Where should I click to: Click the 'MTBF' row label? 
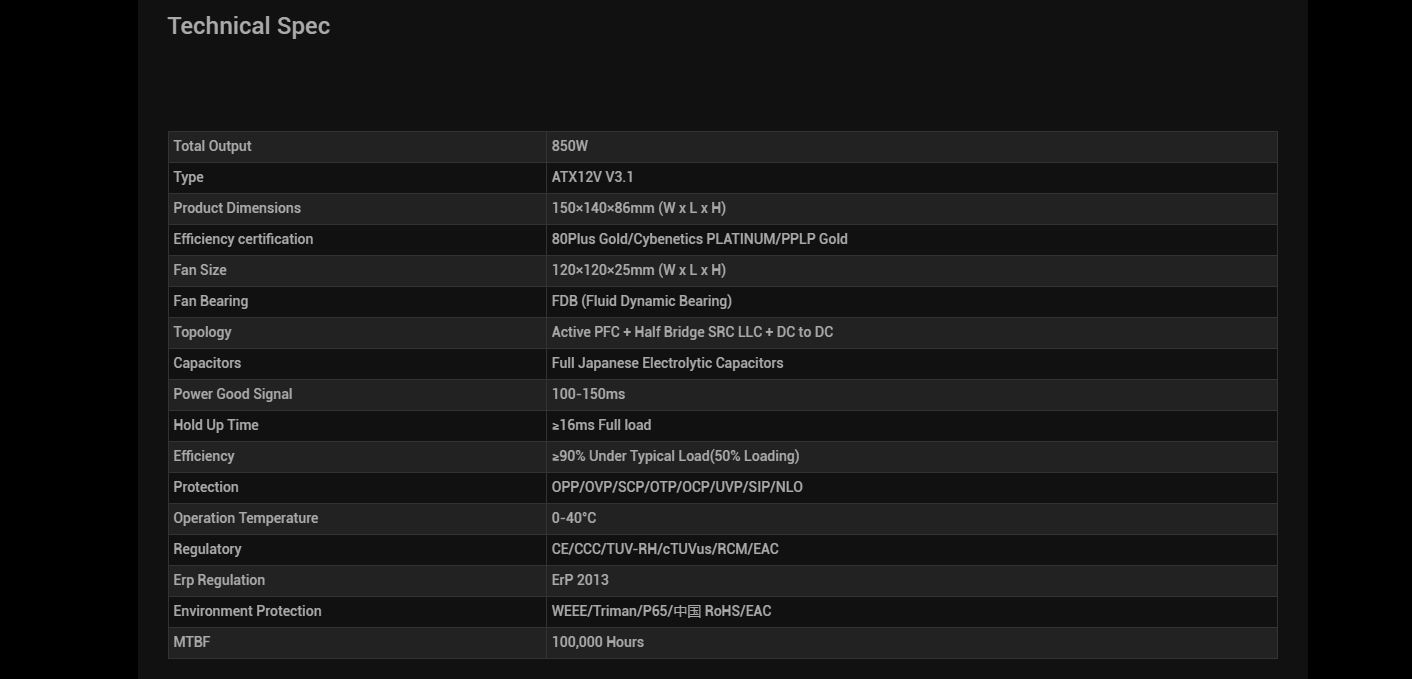coord(192,642)
